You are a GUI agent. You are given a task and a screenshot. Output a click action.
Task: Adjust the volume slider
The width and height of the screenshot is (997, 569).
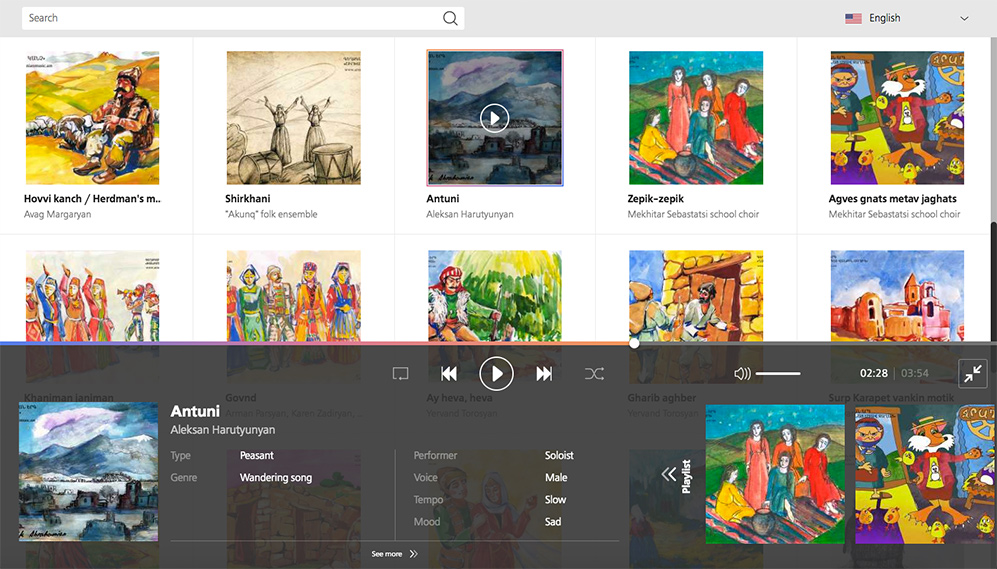(x=778, y=373)
